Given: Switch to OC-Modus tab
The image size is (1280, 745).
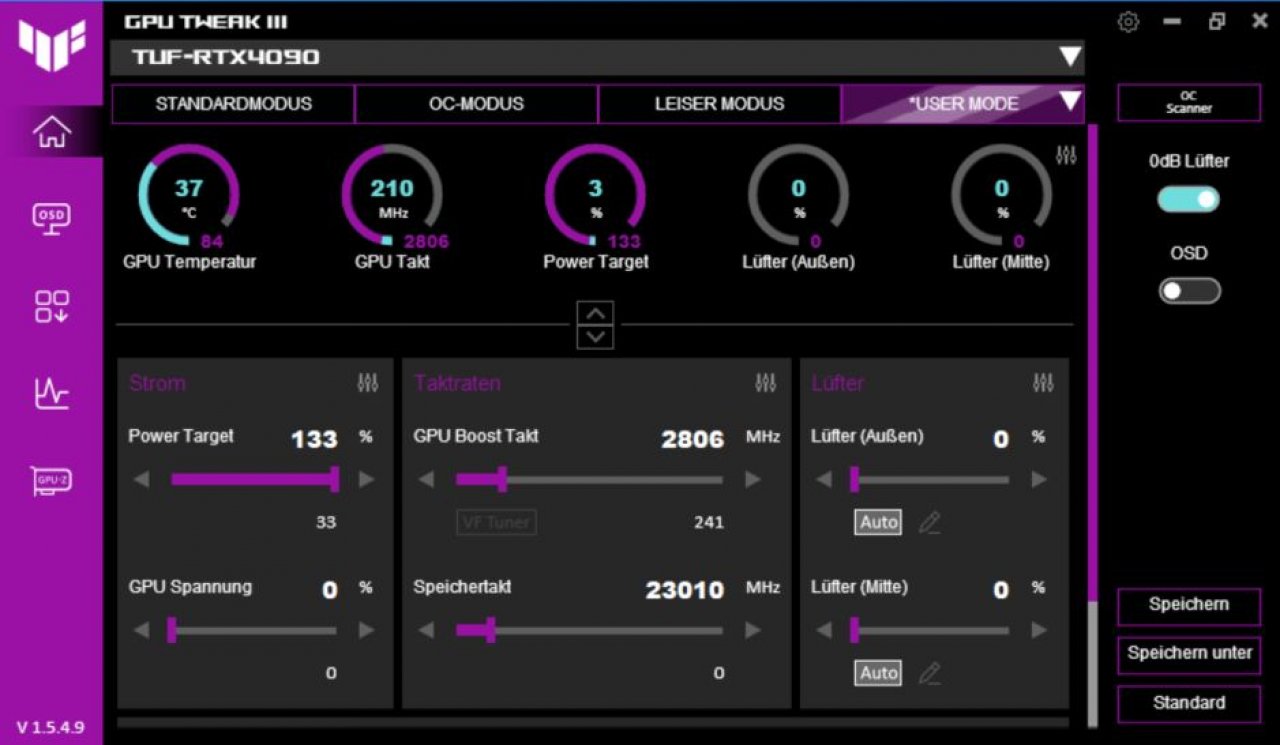Looking at the screenshot, I should pos(476,104).
